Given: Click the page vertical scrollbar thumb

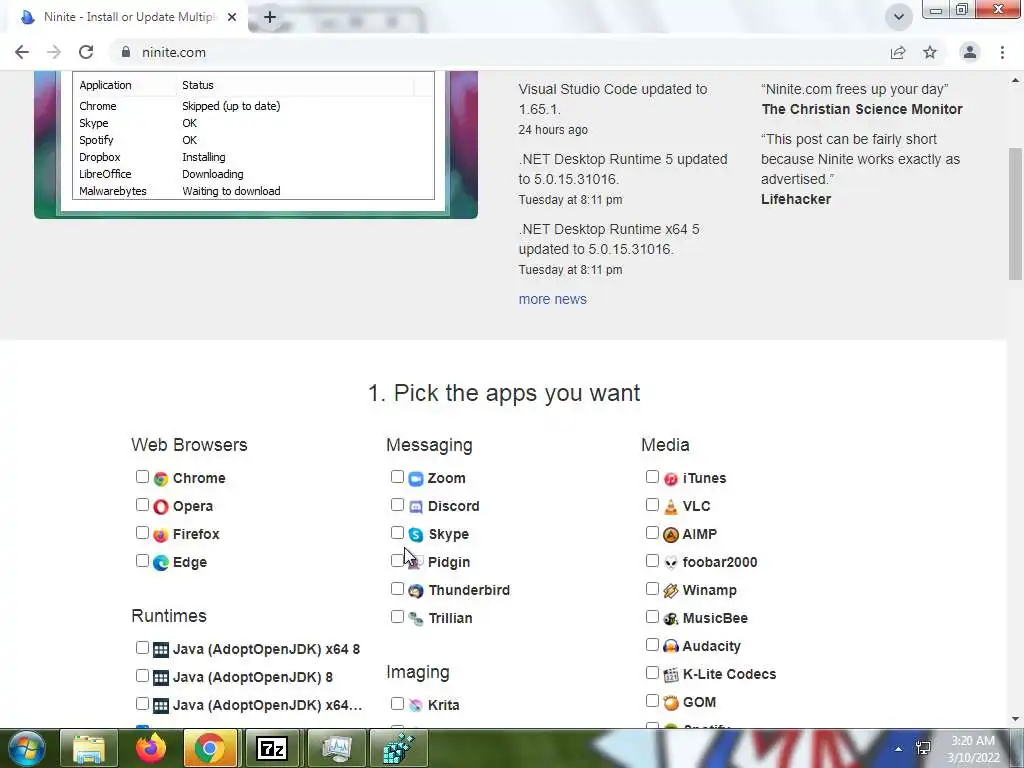Looking at the screenshot, I should tap(1016, 214).
